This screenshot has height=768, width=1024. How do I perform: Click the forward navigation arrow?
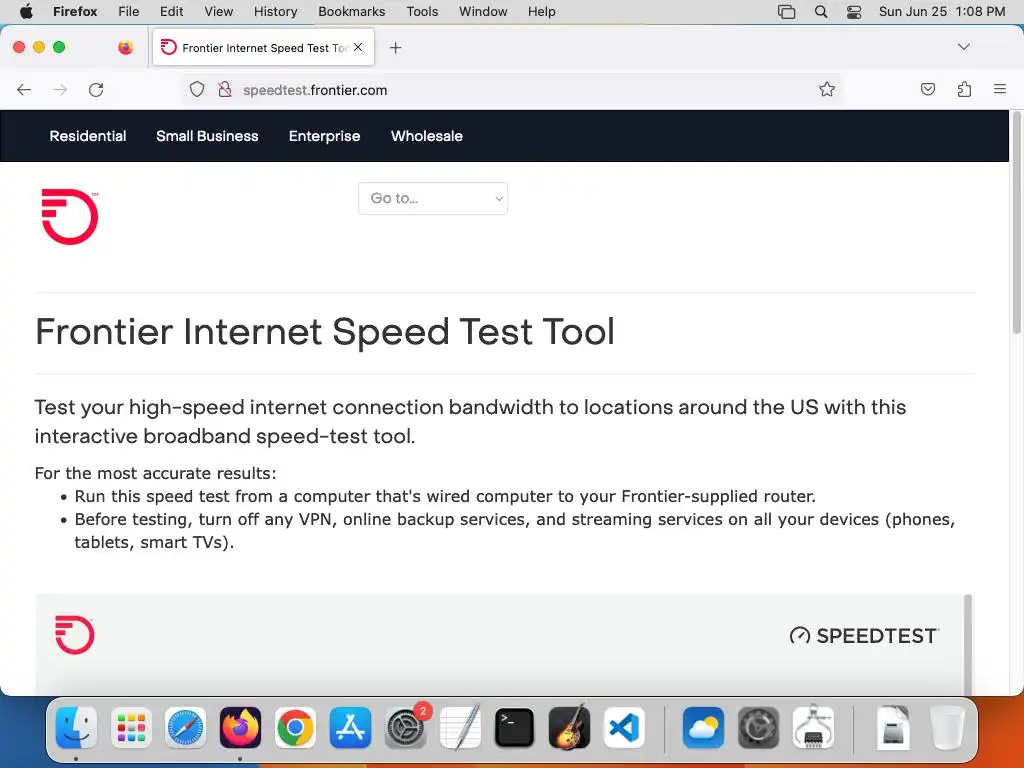(x=60, y=90)
